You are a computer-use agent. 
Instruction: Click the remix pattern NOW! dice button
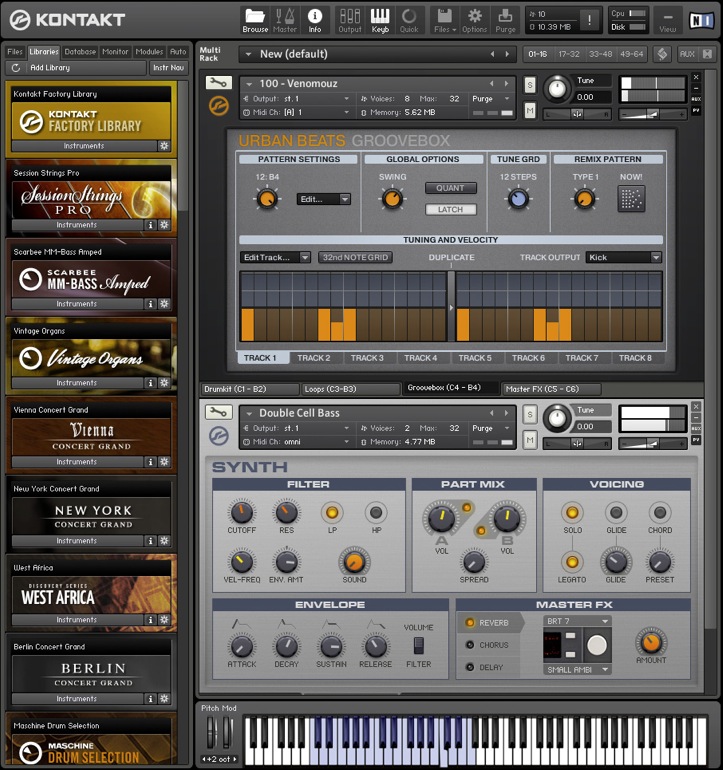[631, 198]
